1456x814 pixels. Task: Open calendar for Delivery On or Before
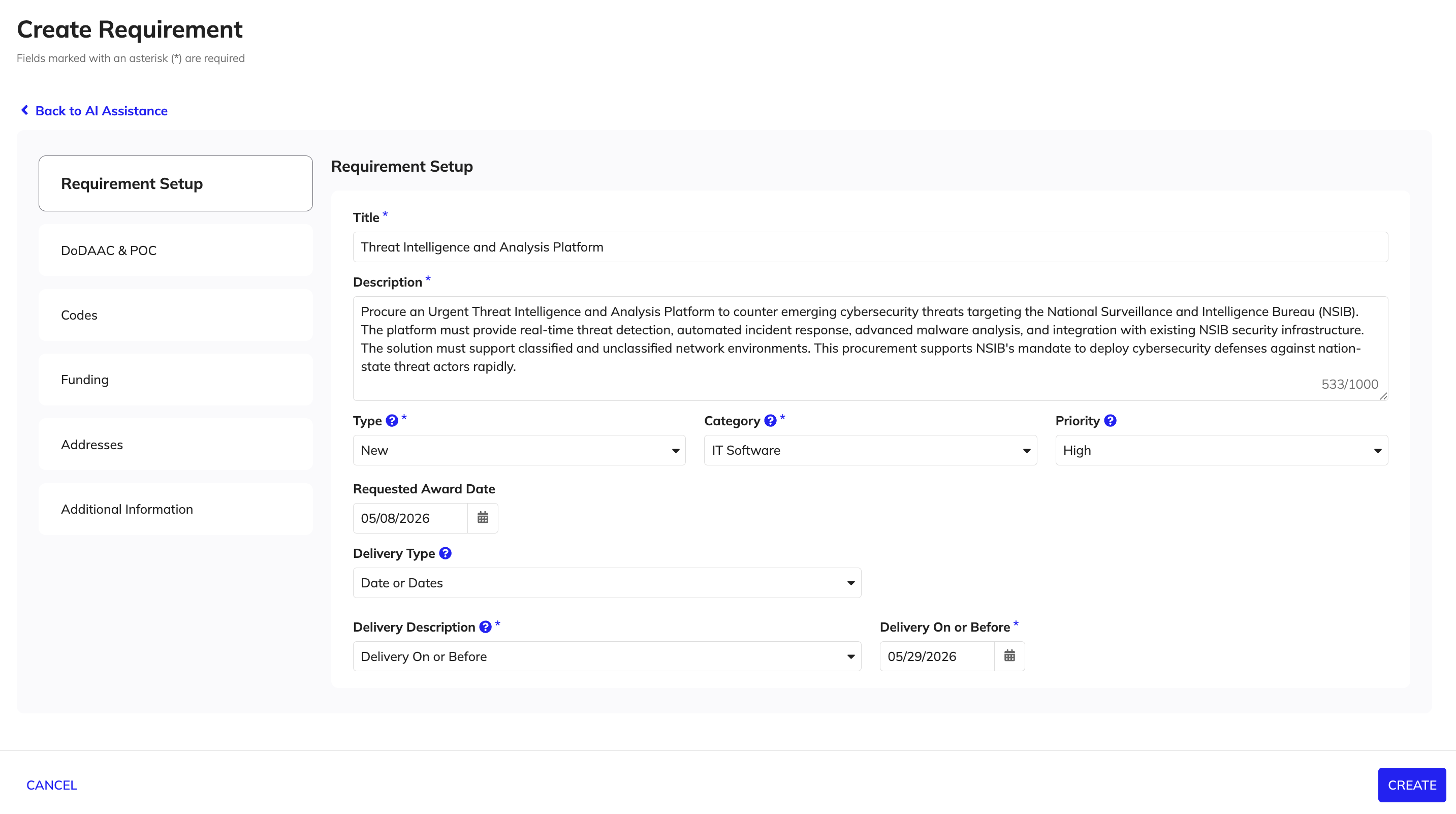[x=1009, y=655]
